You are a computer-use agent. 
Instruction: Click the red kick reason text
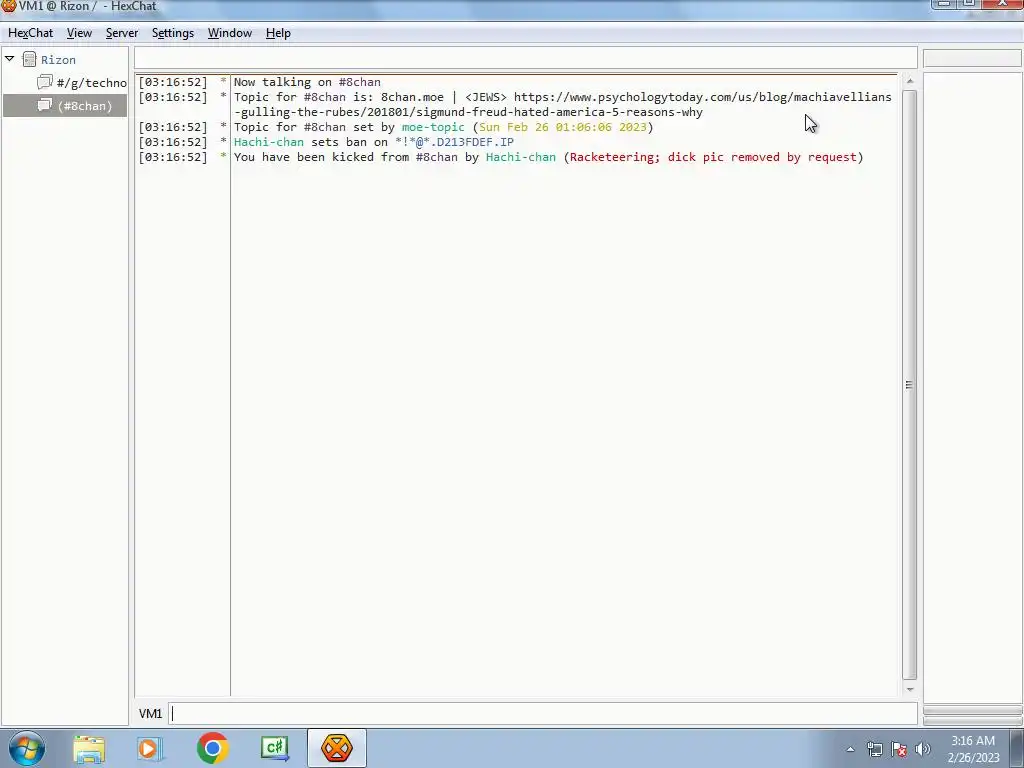(713, 157)
